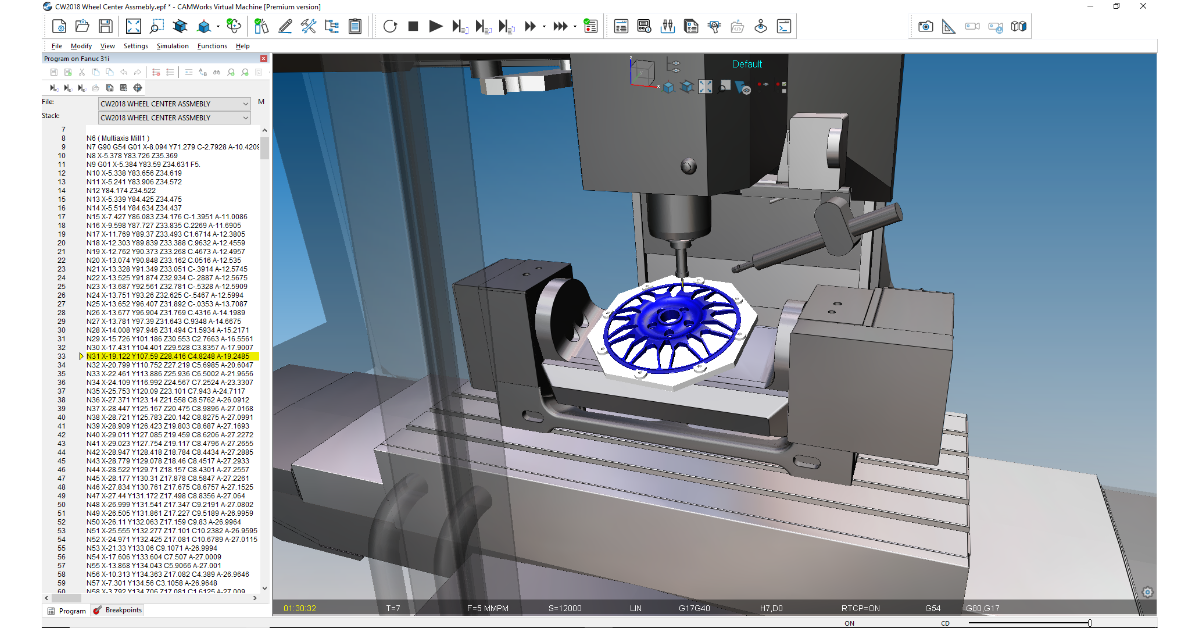The width and height of the screenshot is (1200, 628).
Task: Open the Simulation menu
Action: (x=172, y=46)
